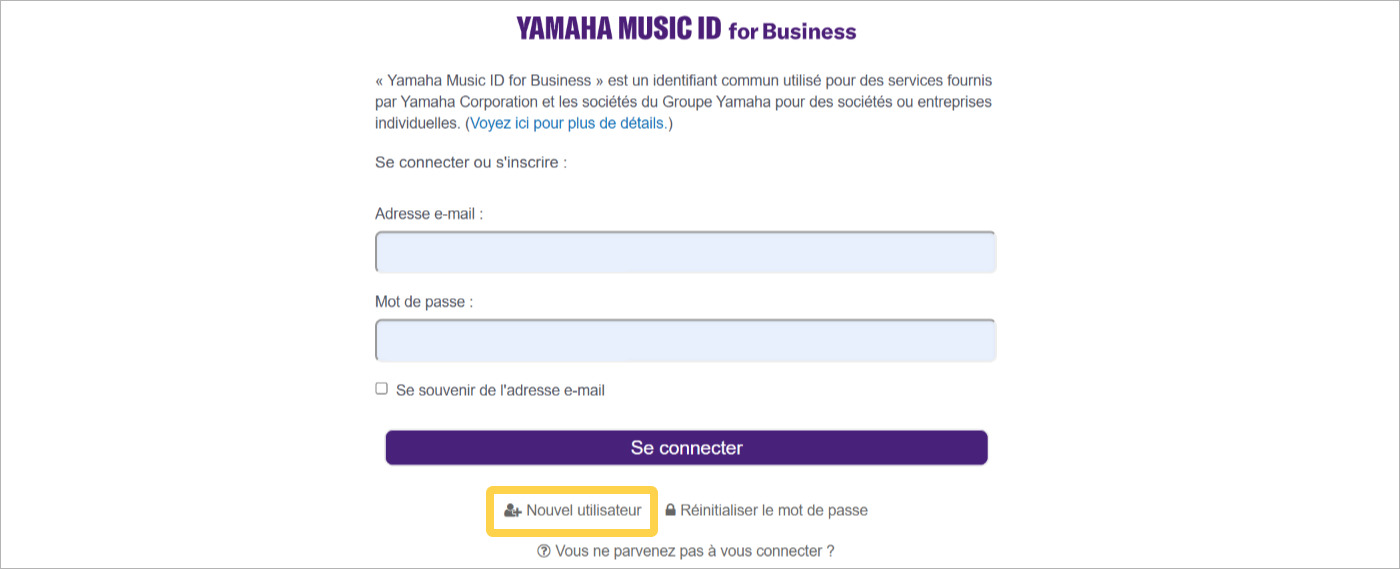Click the YAMAHA MUSIC ID logo text
This screenshot has width=1400, height=569.
618,29
